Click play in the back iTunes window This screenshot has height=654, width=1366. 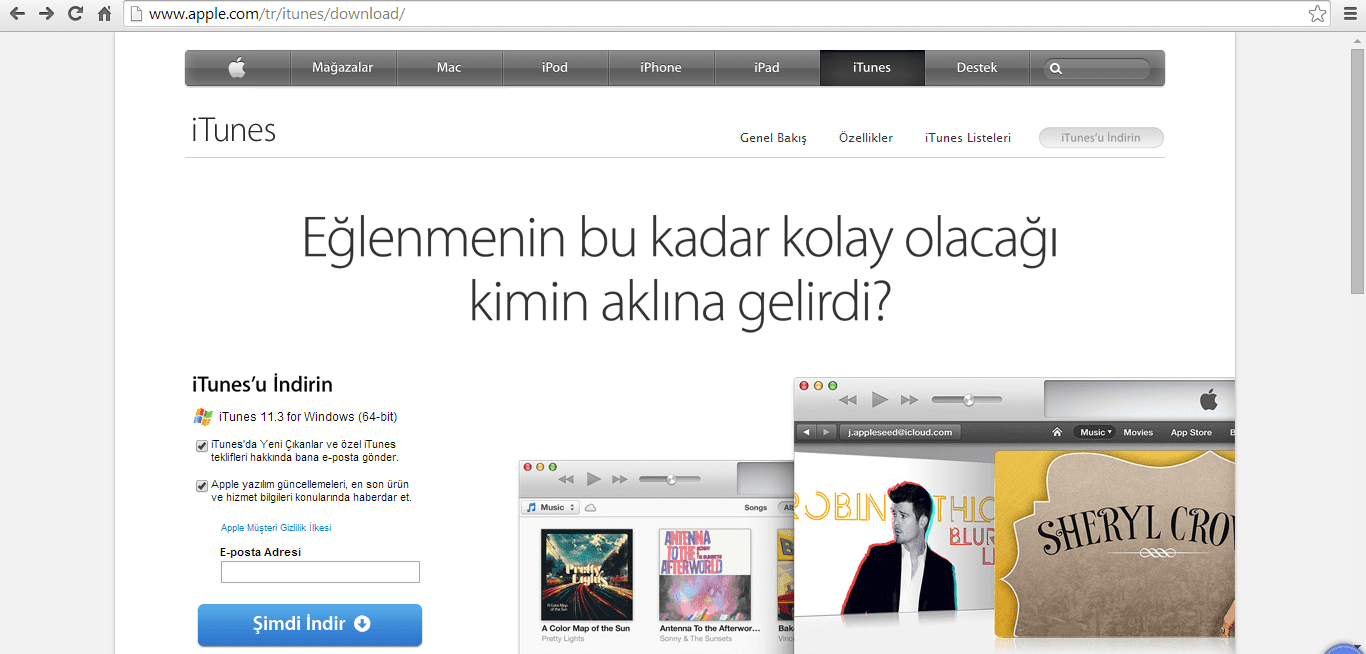tap(594, 480)
